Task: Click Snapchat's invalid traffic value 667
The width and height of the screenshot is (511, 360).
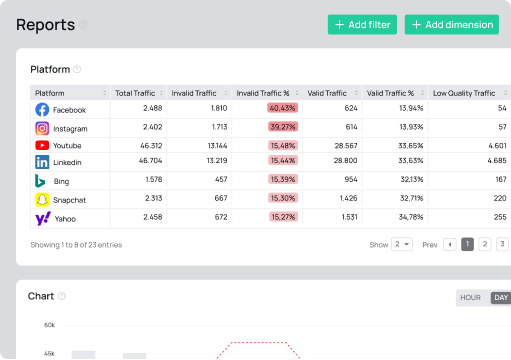Action: [221, 198]
